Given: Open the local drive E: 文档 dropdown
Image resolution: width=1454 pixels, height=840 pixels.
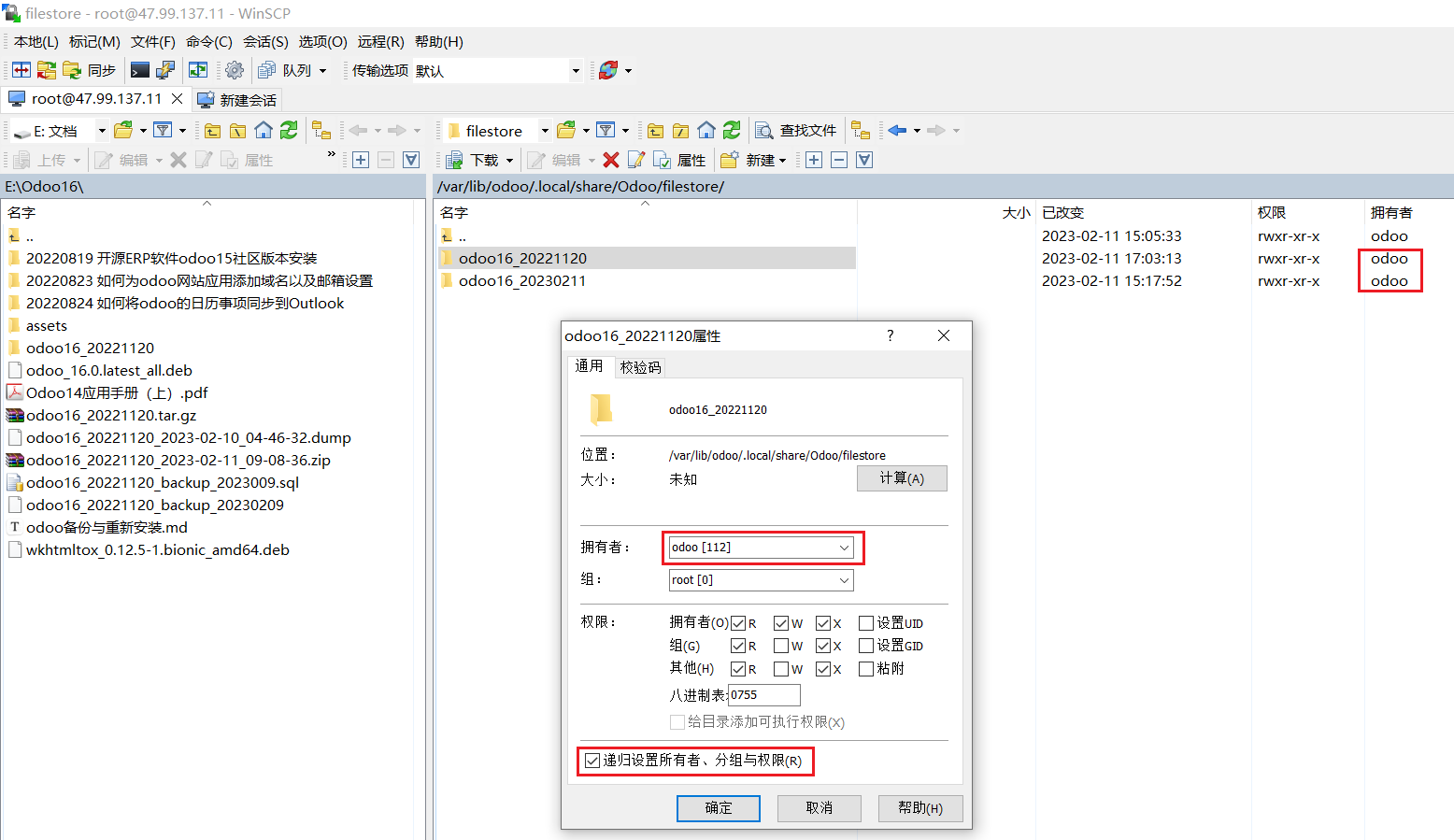Looking at the screenshot, I should [x=102, y=131].
